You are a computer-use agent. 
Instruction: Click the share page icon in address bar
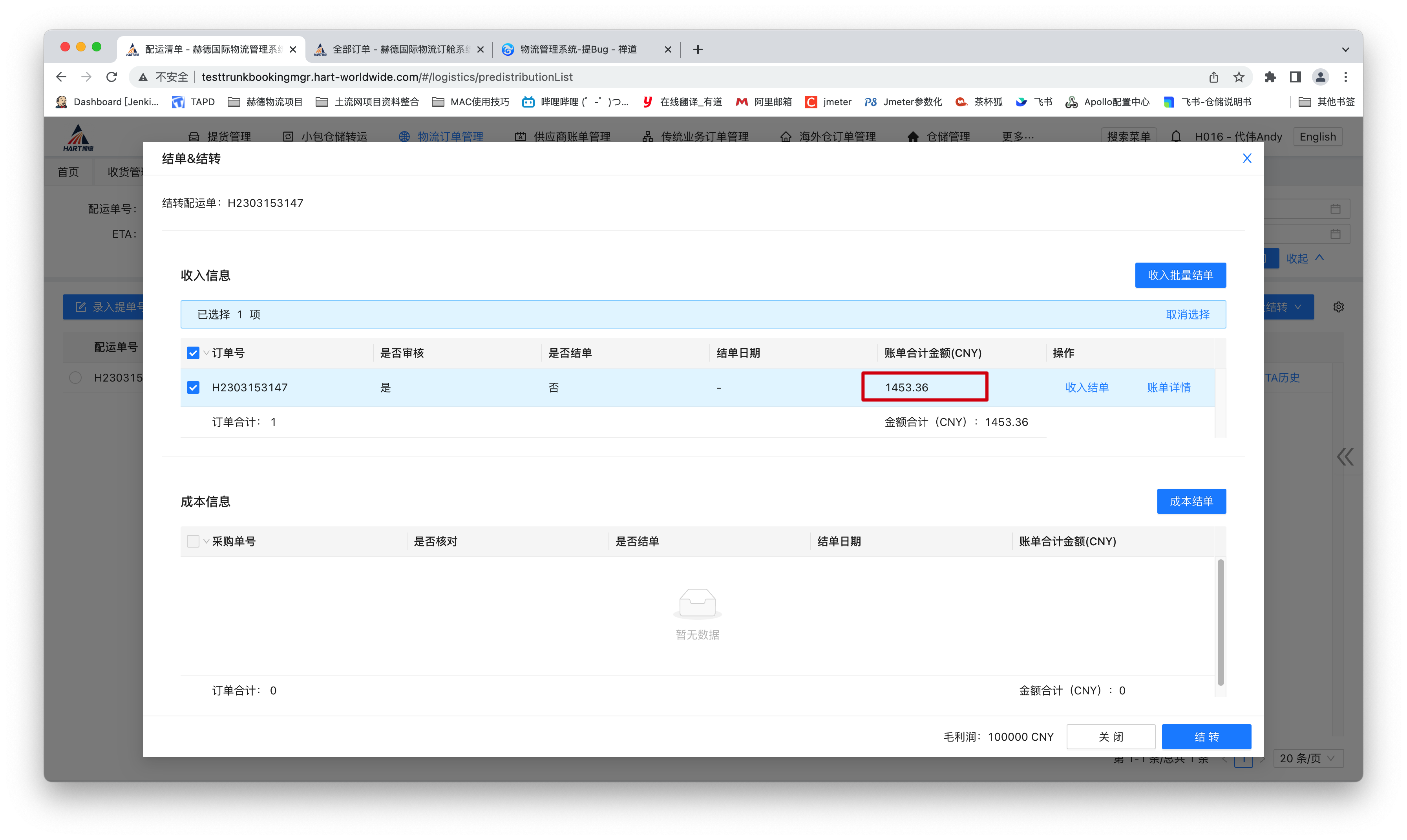pos(1213,77)
